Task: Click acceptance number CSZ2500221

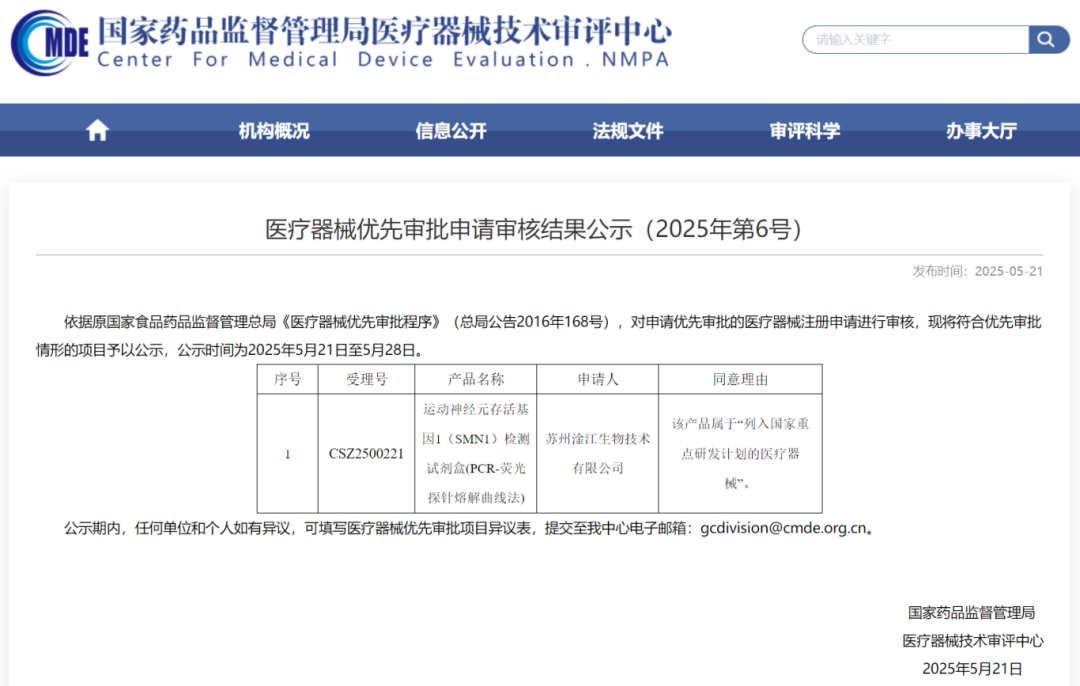Action: [x=366, y=454]
